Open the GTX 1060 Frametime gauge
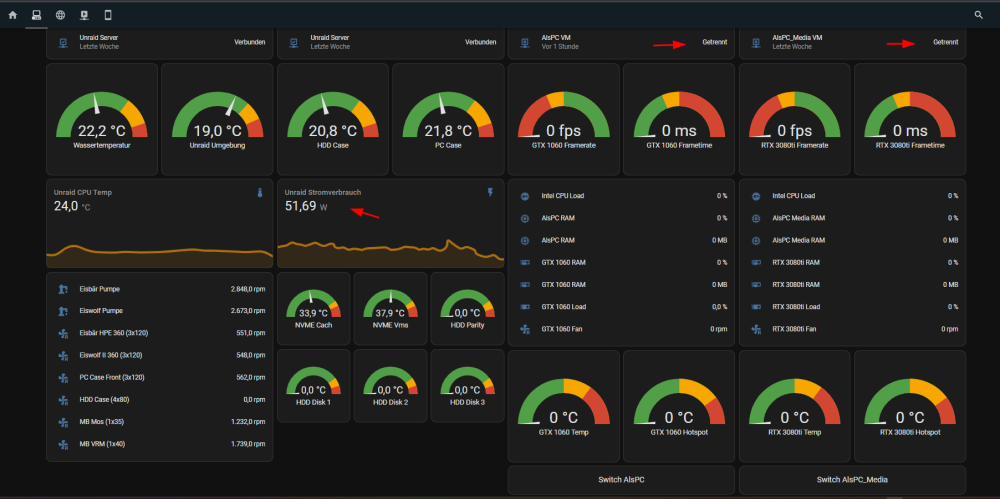Image resolution: width=1000 pixels, height=499 pixels. pyautogui.click(x=679, y=119)
